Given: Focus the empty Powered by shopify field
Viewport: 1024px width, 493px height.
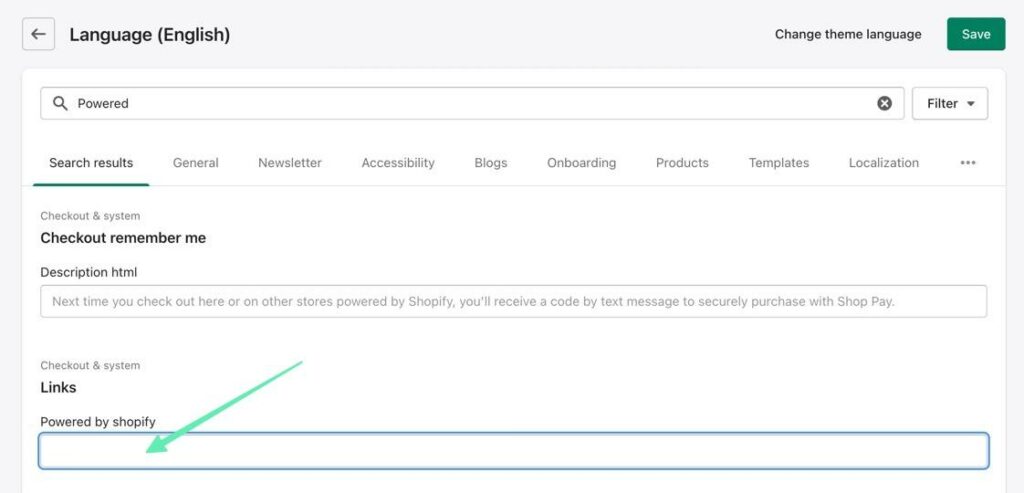Looking at the screenshot, I should 513,451.
